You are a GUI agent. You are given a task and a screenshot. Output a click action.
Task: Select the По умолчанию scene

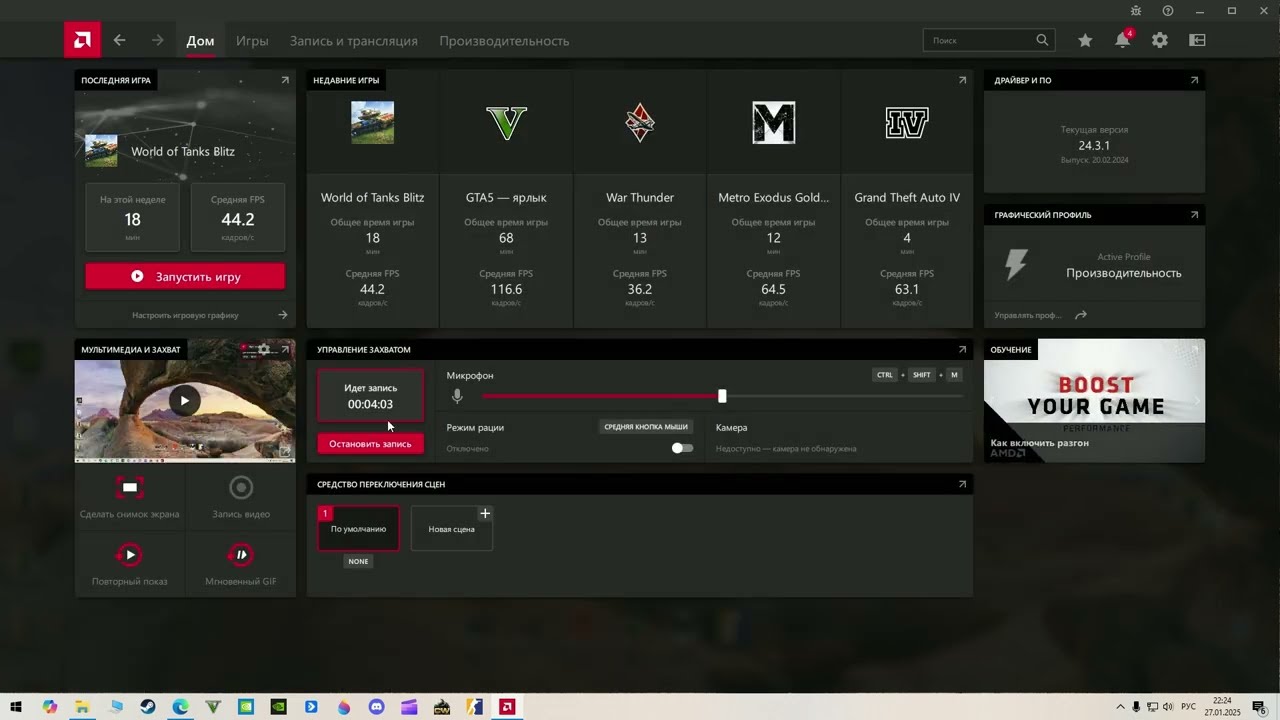click(x=358, y=528)
